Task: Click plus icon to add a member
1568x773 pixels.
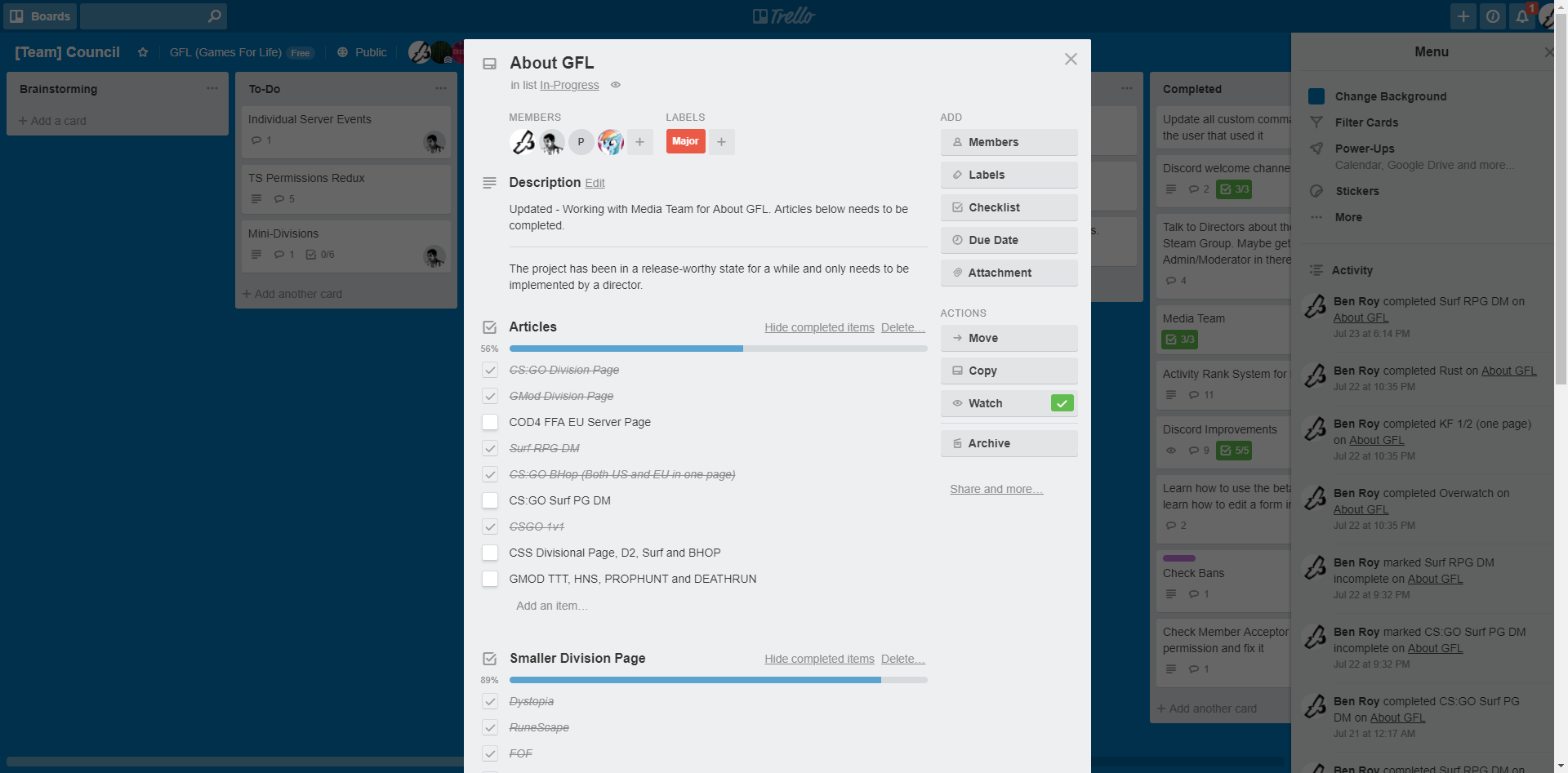Action: [x=639, y=142]
